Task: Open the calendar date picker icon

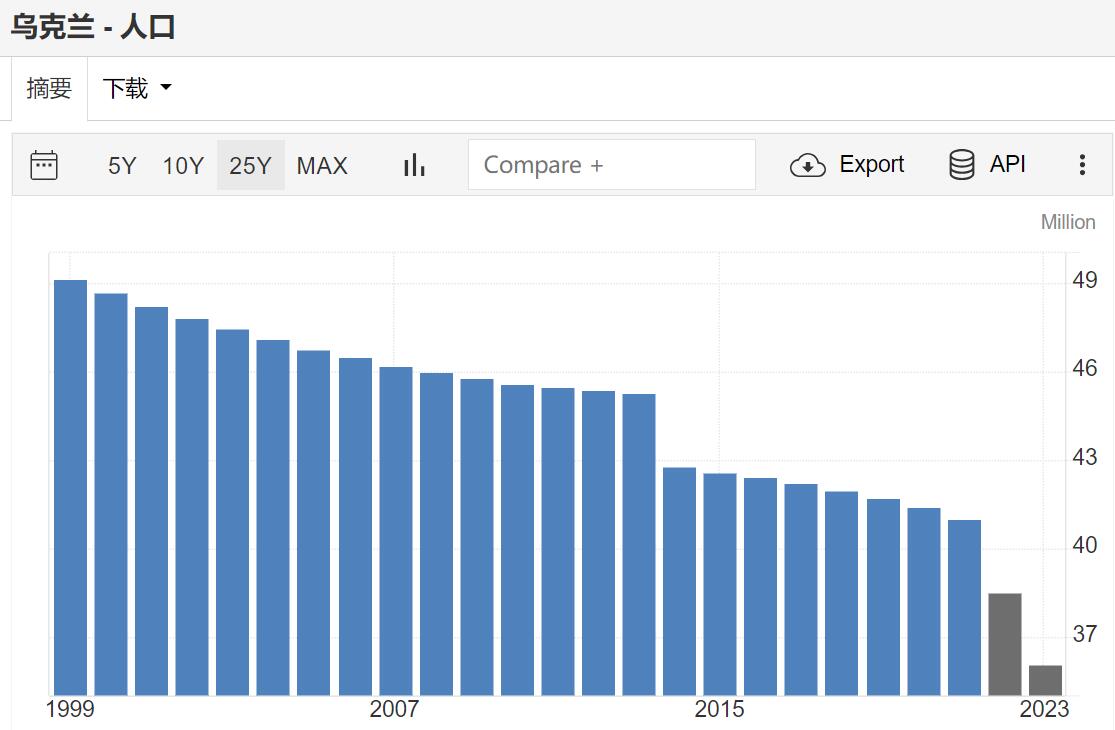Action: (44, 165)
